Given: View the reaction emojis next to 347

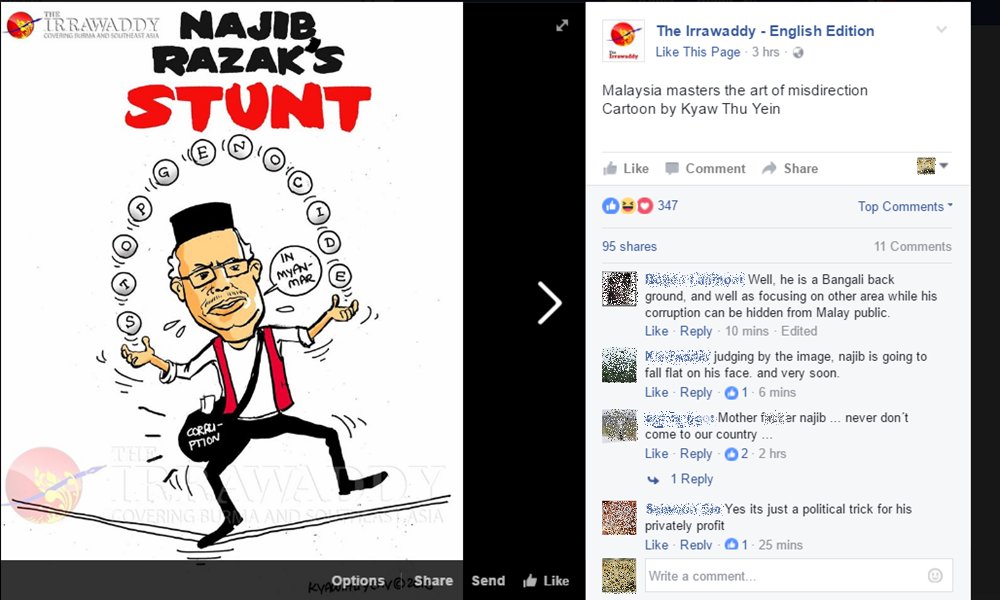Looking at the screenshot, I should point(628,205).
